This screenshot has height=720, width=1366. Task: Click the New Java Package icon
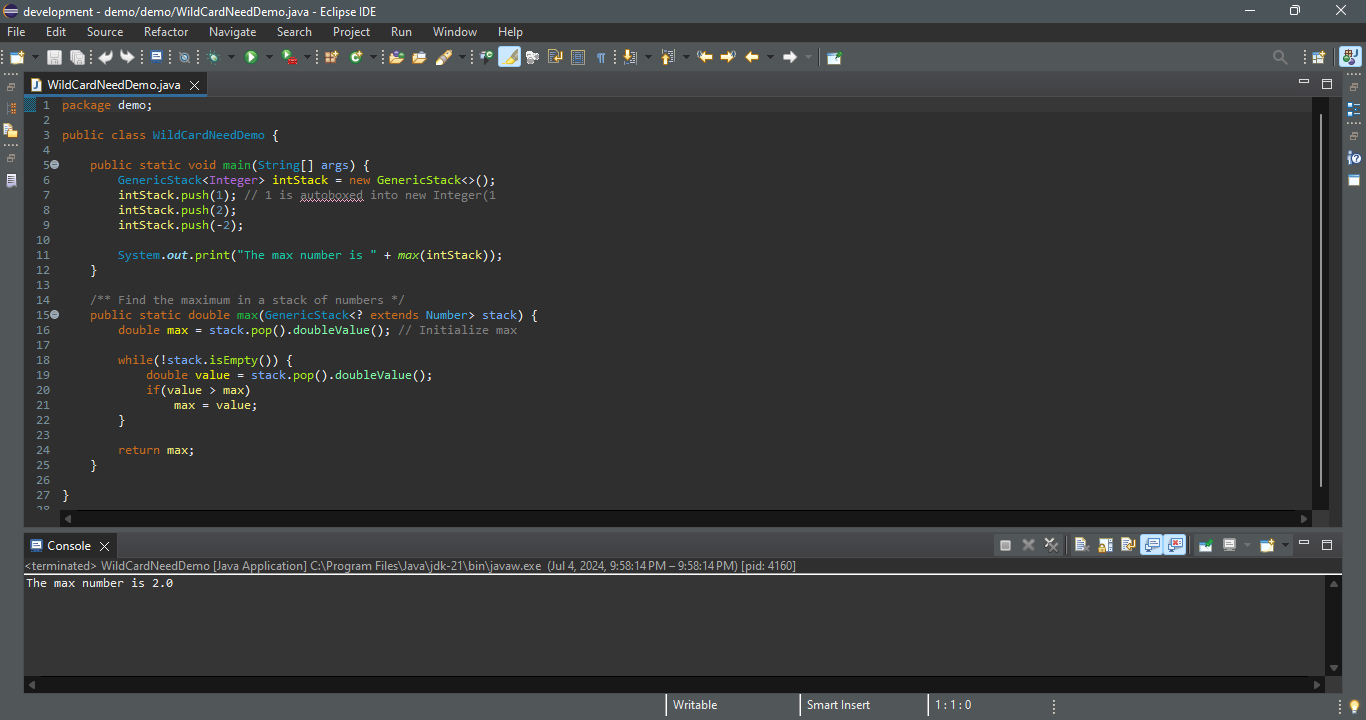coord(332,57)
